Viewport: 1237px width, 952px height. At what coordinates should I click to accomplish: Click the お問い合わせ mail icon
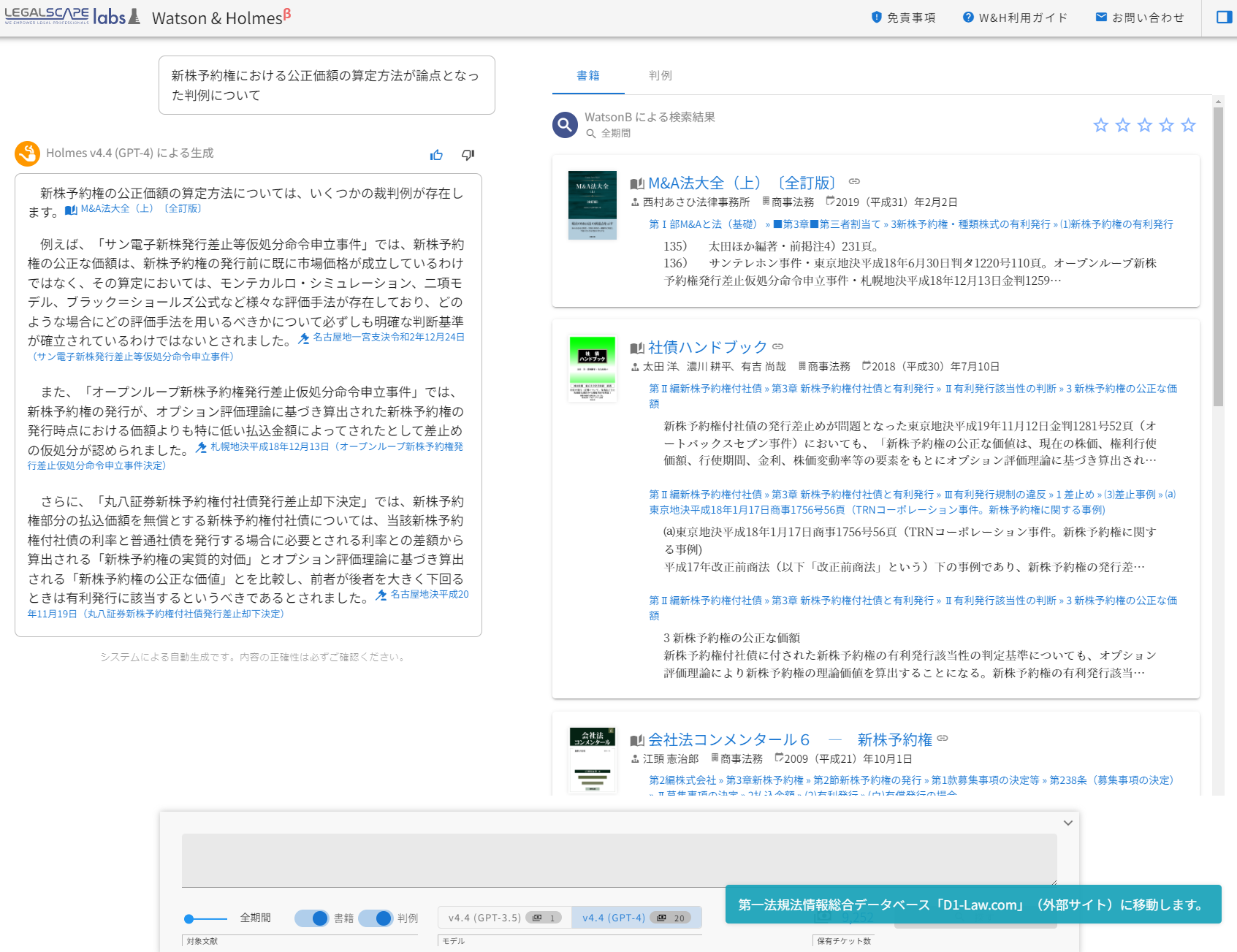(1100, 17)
